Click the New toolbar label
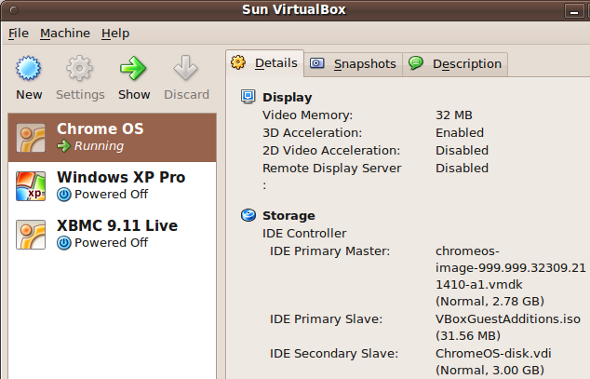The image size is (590, 379). [29, 94]
